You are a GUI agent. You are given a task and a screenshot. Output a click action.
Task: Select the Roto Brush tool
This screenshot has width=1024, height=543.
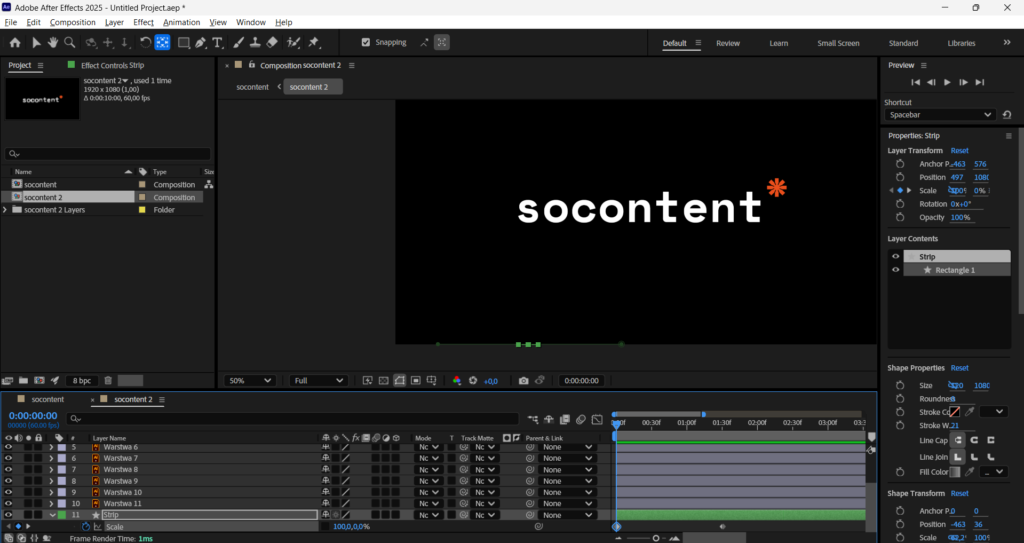[294, 42]
